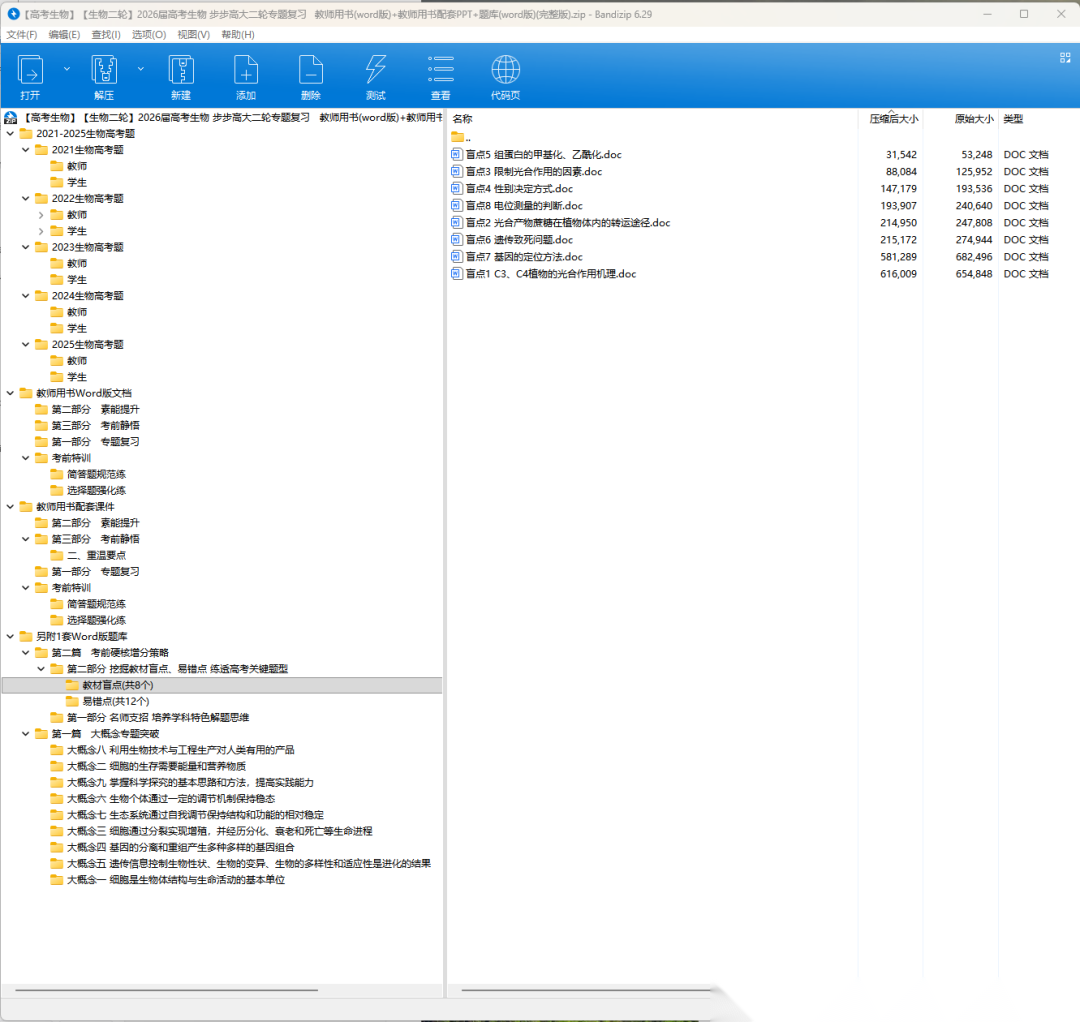Open the dropdown arrow beside Open (打开)
The width and height of the screenshot is (1080, 1022).
[x=67, y=69]
